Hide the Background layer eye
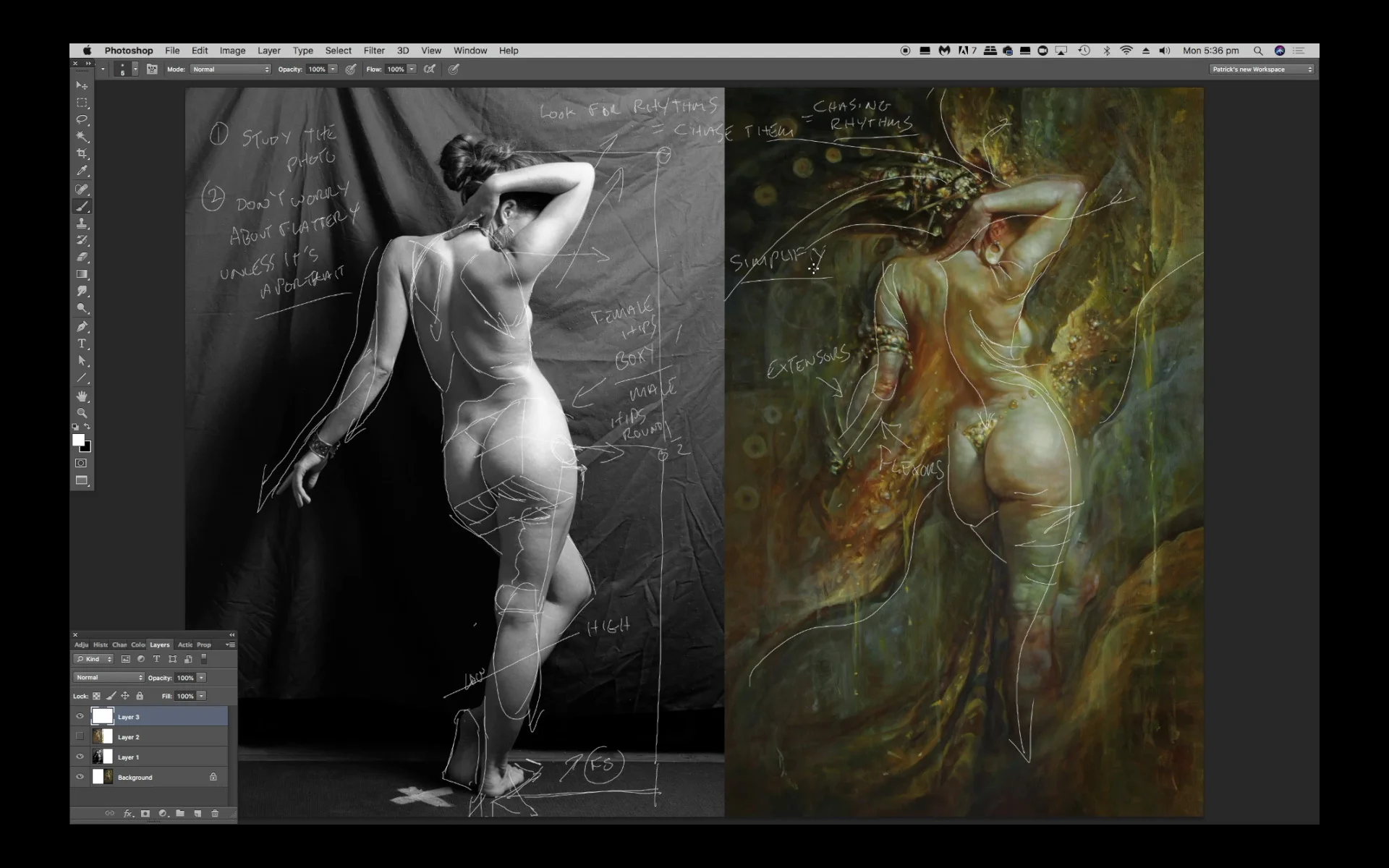This screenshot has height=868, width=1389. pyautogui.click(x=80, y=777)
